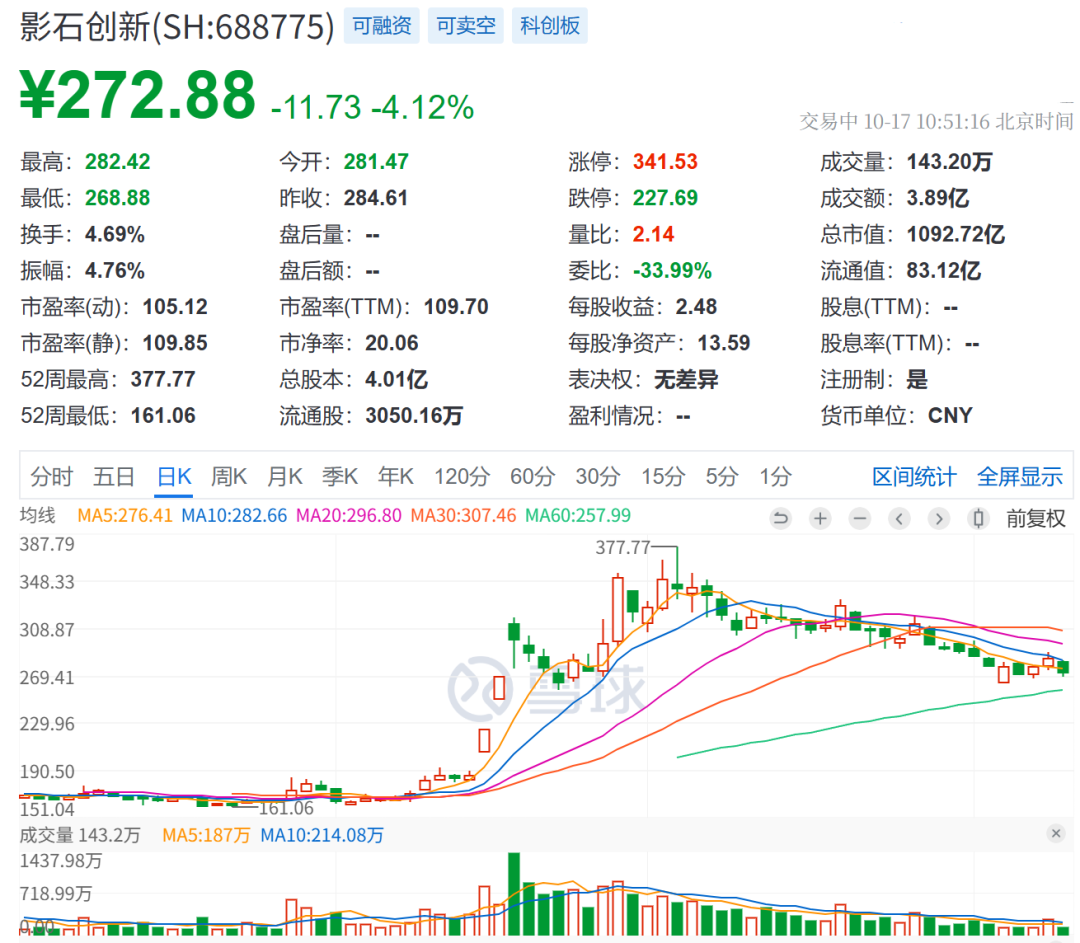Toggle the MA60 moving average legend
This screenshot has height=943, width=1080.
(578, 516)
